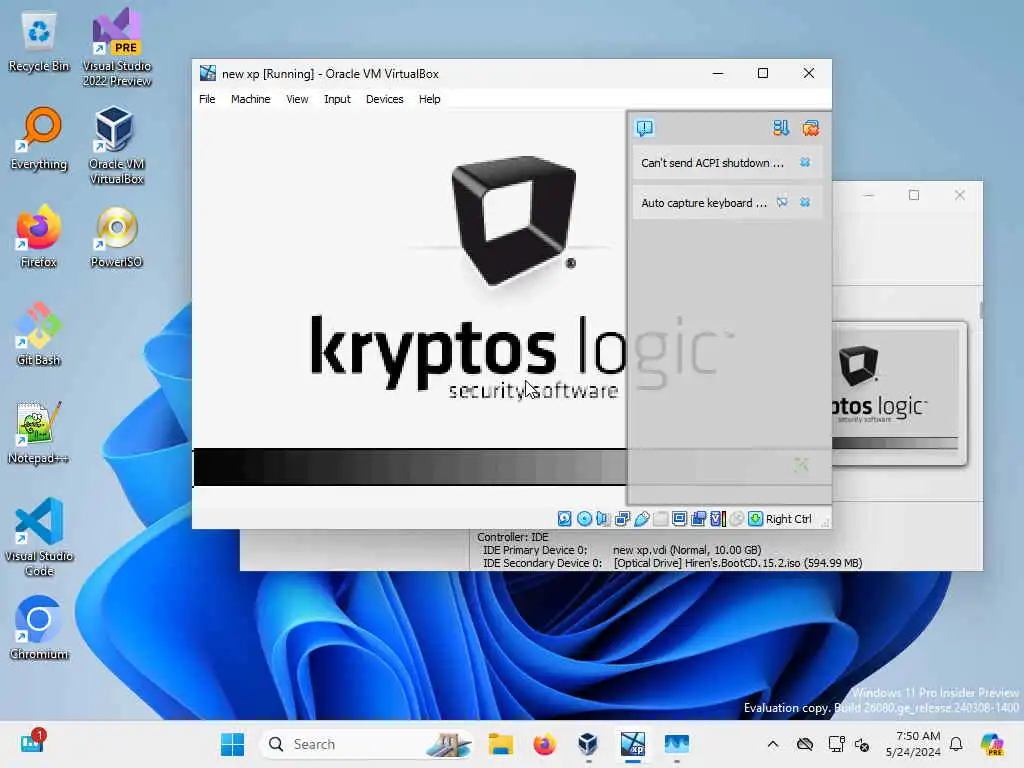The image size is (1024, 768).
Task: Click the kryptos logic preview thumbnail in Manager window
Action: 898,393
